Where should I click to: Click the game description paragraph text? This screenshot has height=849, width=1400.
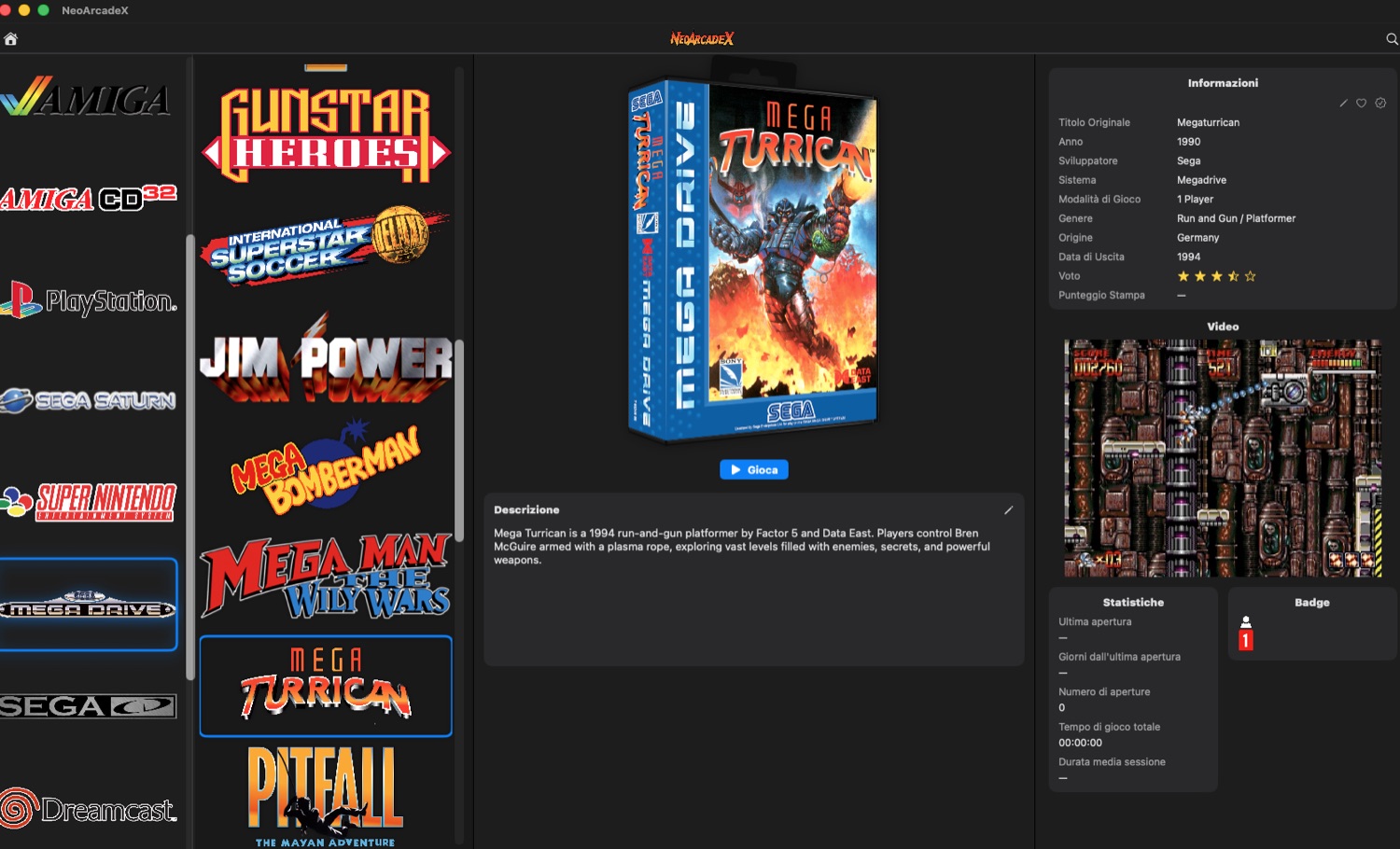[x=742, y=547]
